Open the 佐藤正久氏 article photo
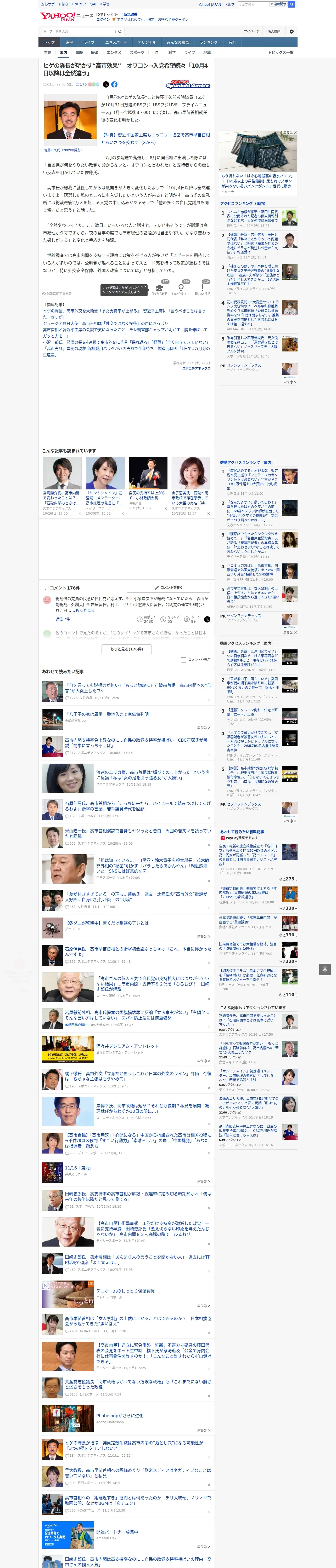This screenshot has width=336, height=1568. coord(70,120)
